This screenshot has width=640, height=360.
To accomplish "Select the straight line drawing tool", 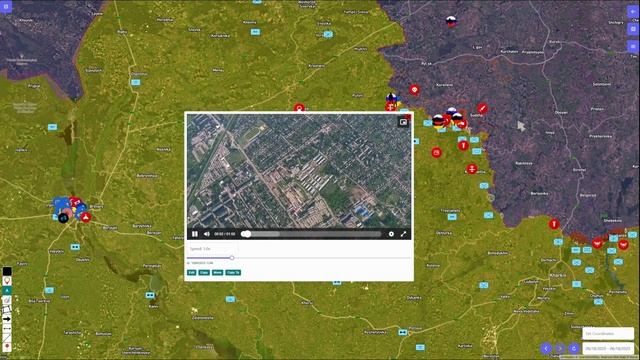I will [7, 338].
